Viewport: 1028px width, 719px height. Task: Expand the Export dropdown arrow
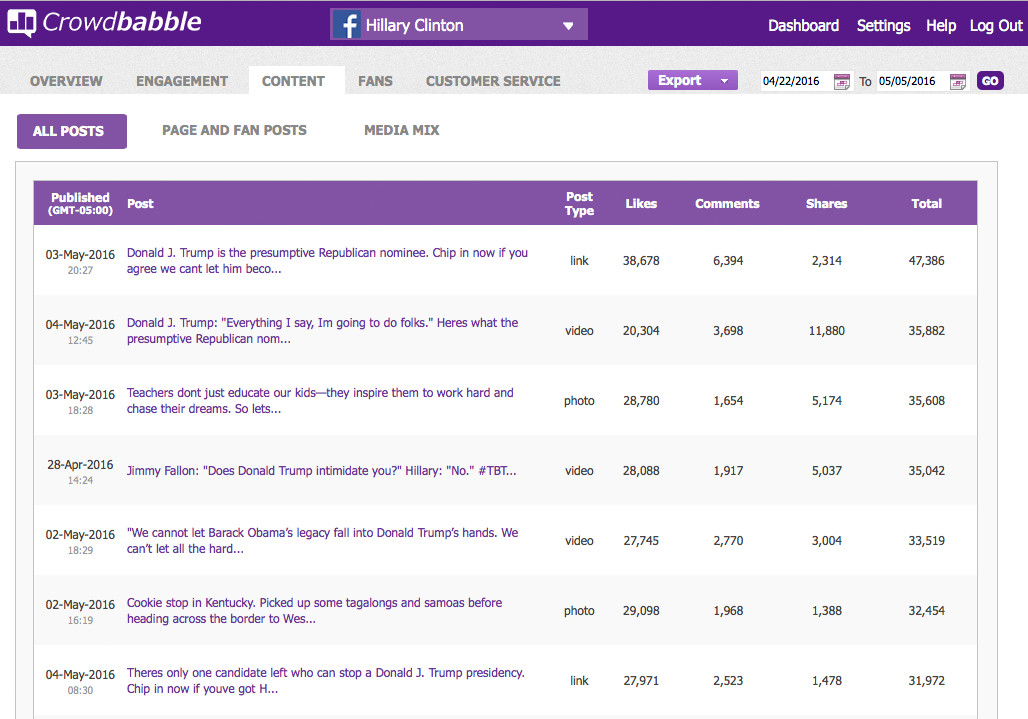pos(724,81)
